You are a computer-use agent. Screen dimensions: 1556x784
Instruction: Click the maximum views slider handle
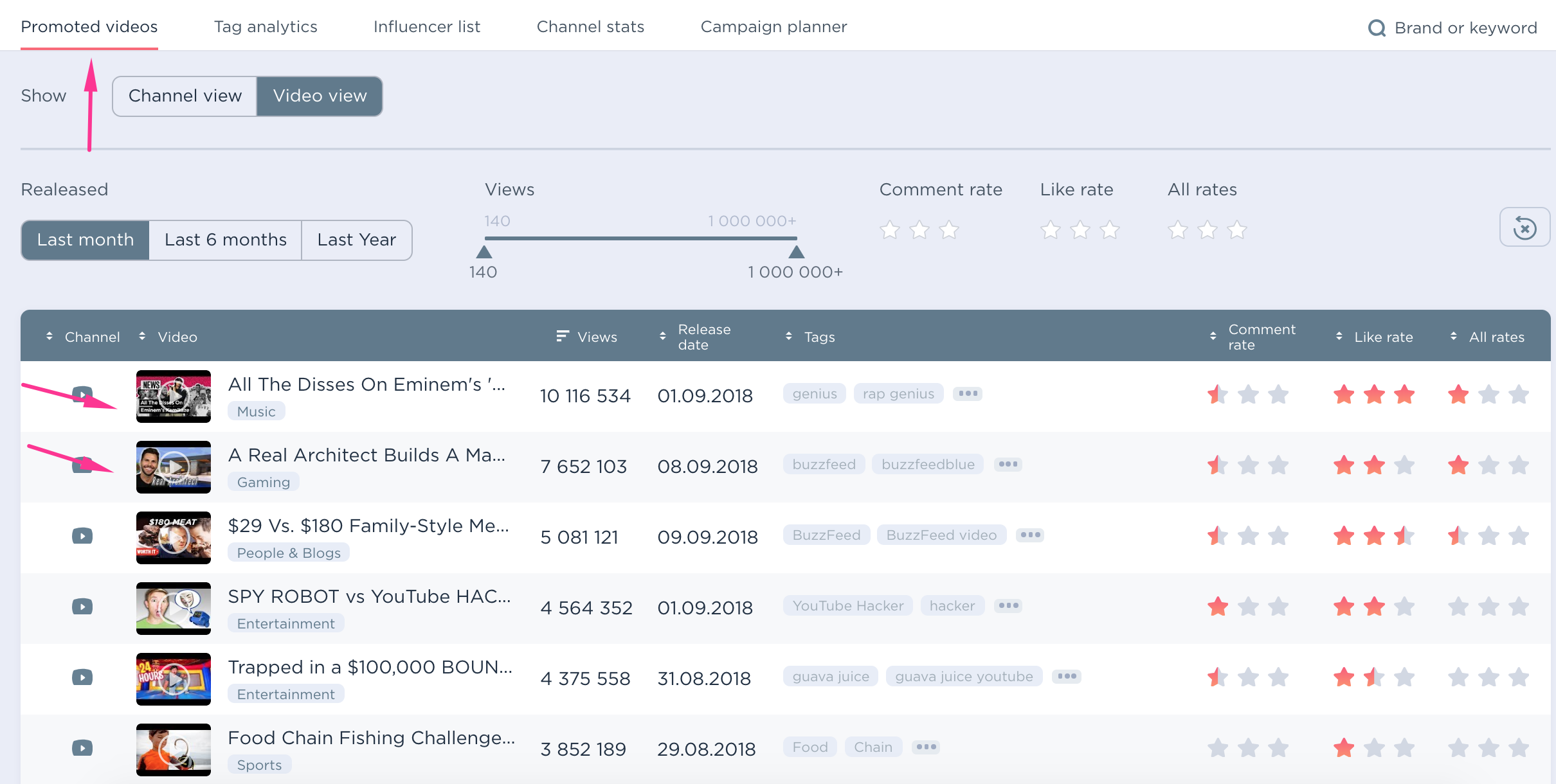[796, 252]
